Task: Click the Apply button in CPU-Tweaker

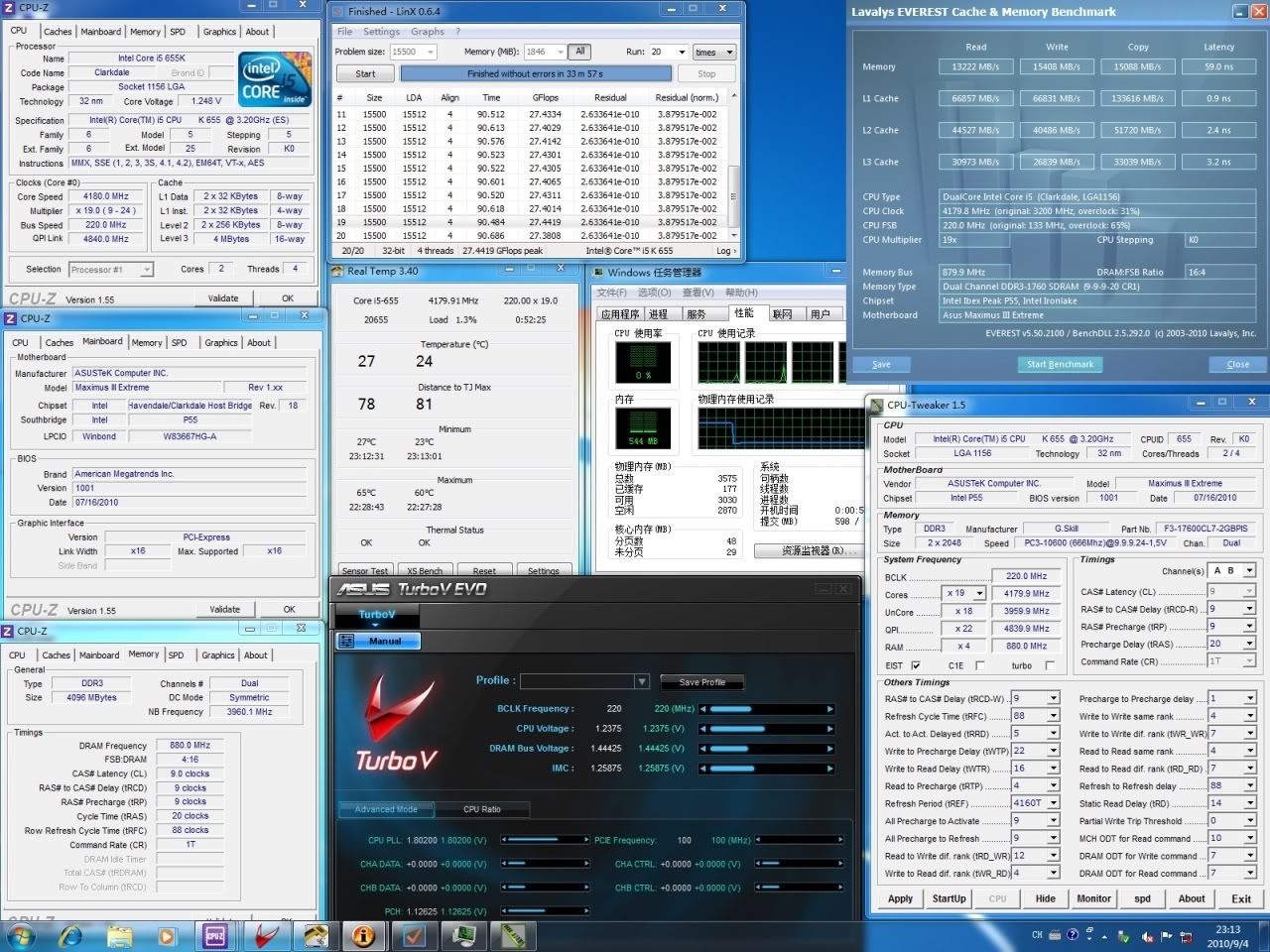Action: [x=900, y=898]
